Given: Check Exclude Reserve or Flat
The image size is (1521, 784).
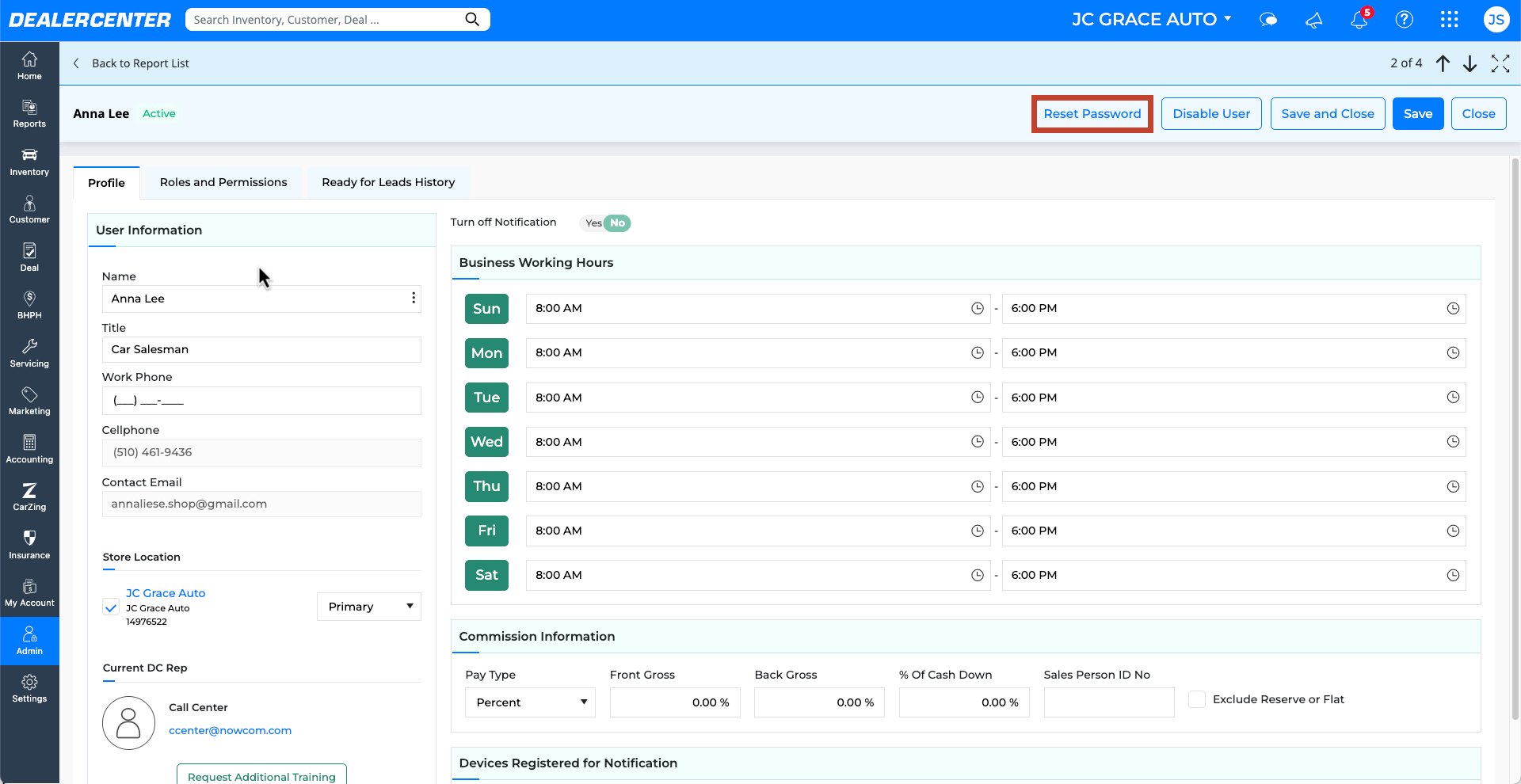Looking at the screenshot, I should tap(1197, 699).
